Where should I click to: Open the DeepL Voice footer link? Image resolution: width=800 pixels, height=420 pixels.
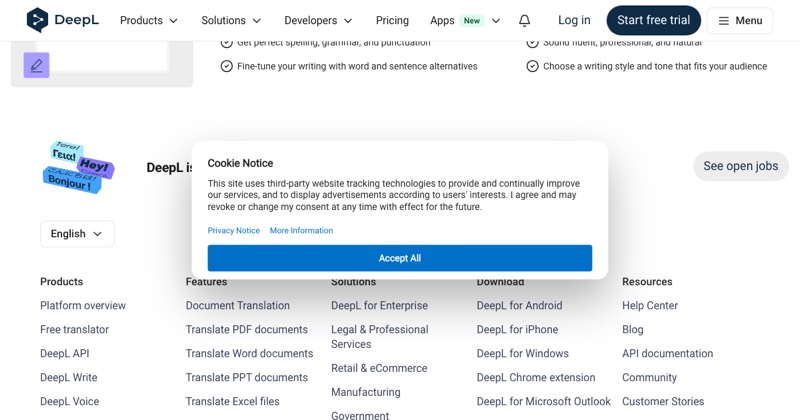point(69,402)
